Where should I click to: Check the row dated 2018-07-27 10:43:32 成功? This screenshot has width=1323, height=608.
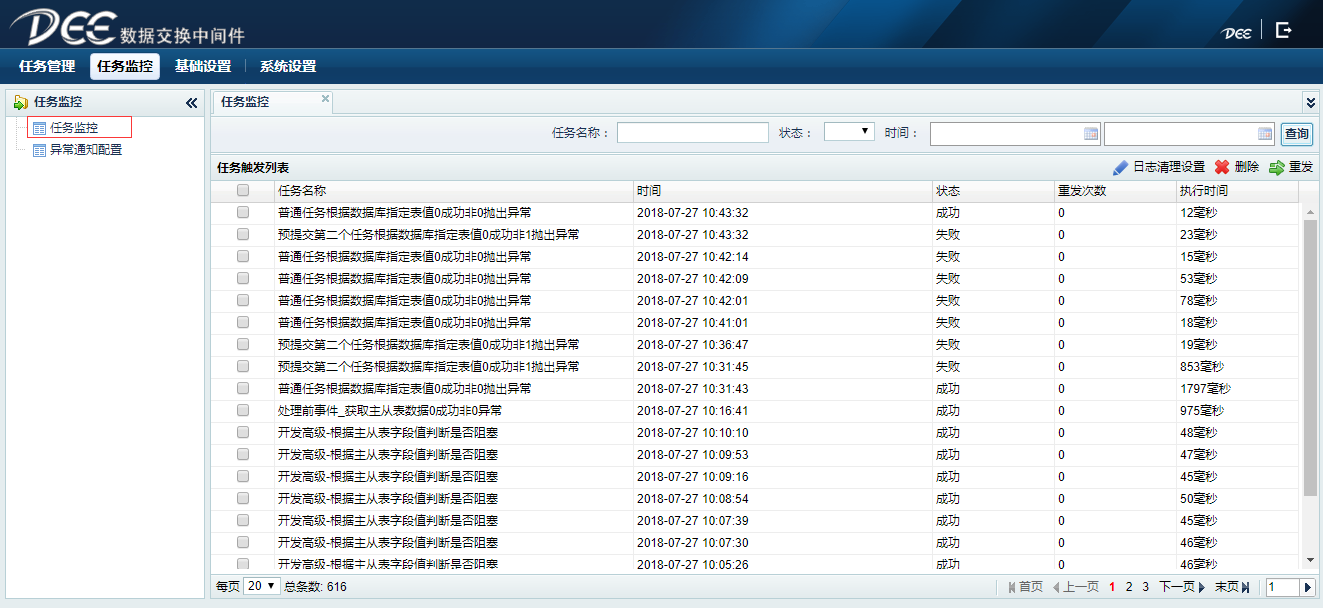[x=243, y=212]
